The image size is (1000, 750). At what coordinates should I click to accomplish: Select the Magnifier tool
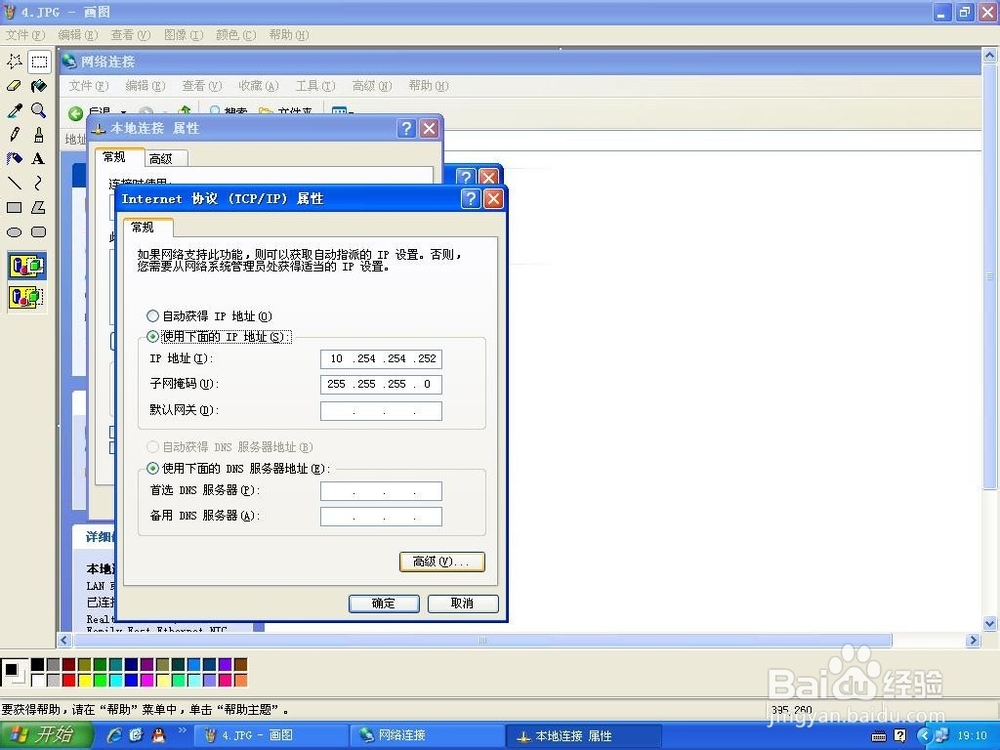(38, 110)
